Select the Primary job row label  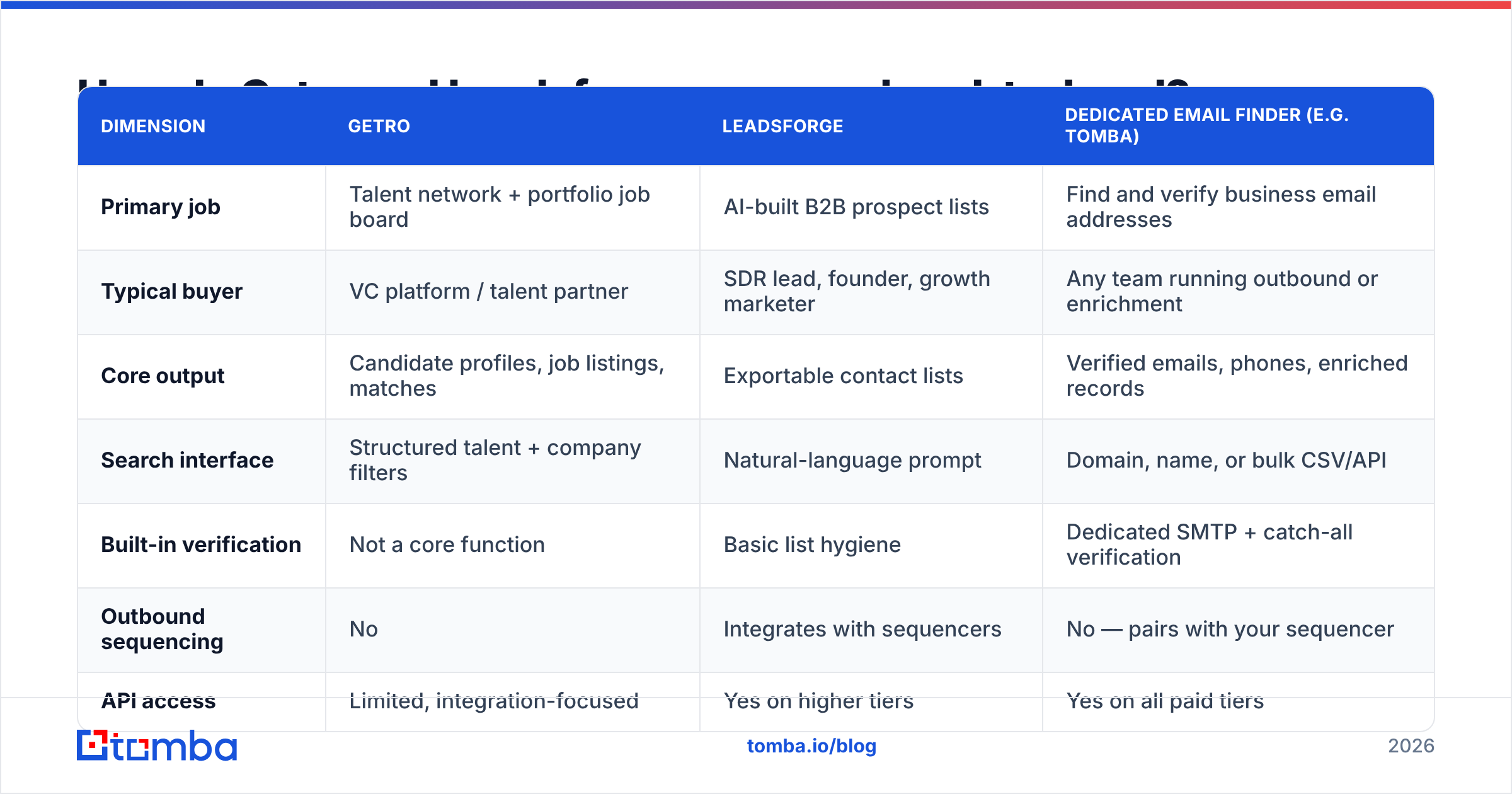pyautogui.click(x=161, y=207)
